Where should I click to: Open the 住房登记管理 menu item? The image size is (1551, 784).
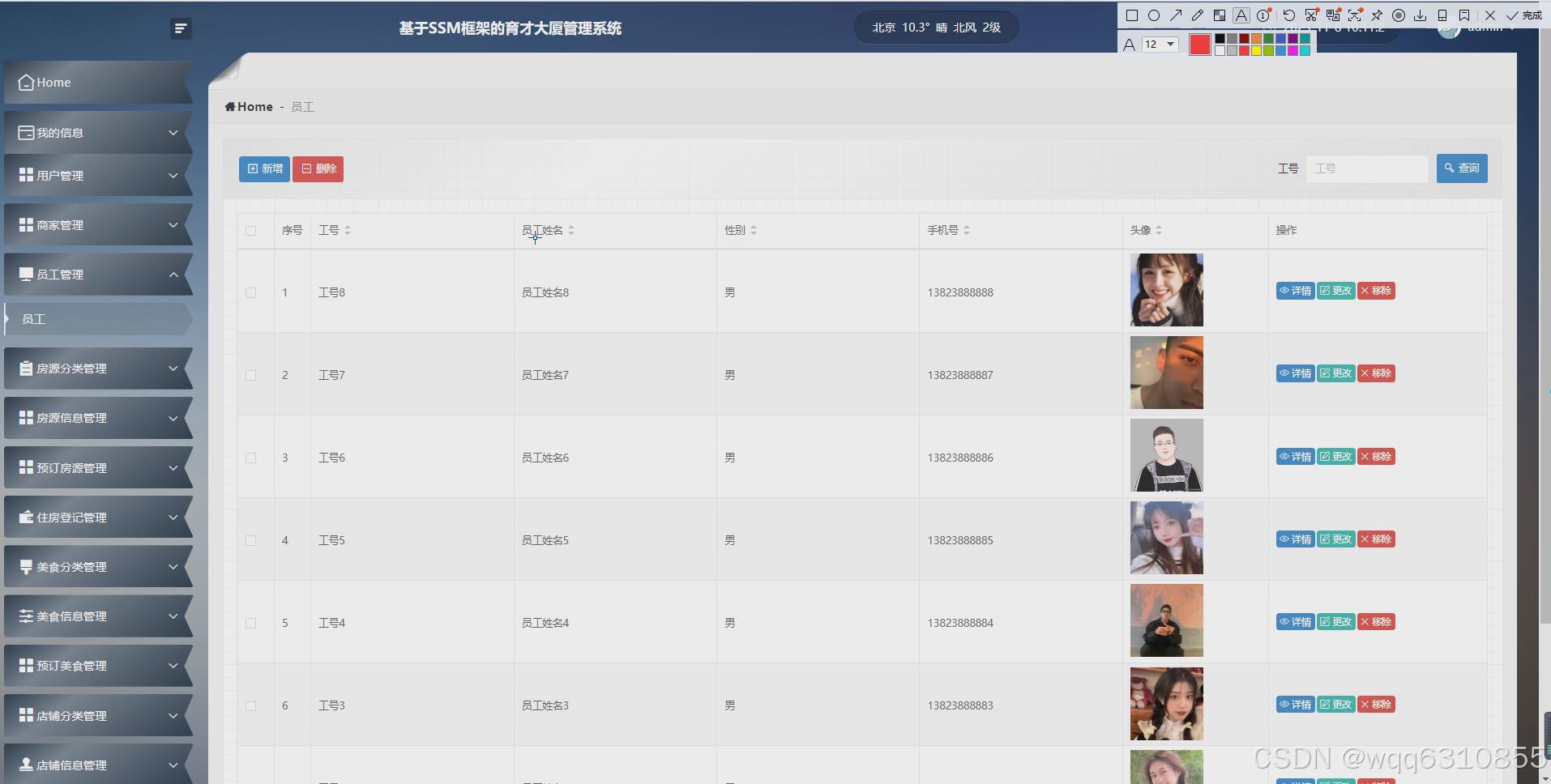(x=97, y=518)
